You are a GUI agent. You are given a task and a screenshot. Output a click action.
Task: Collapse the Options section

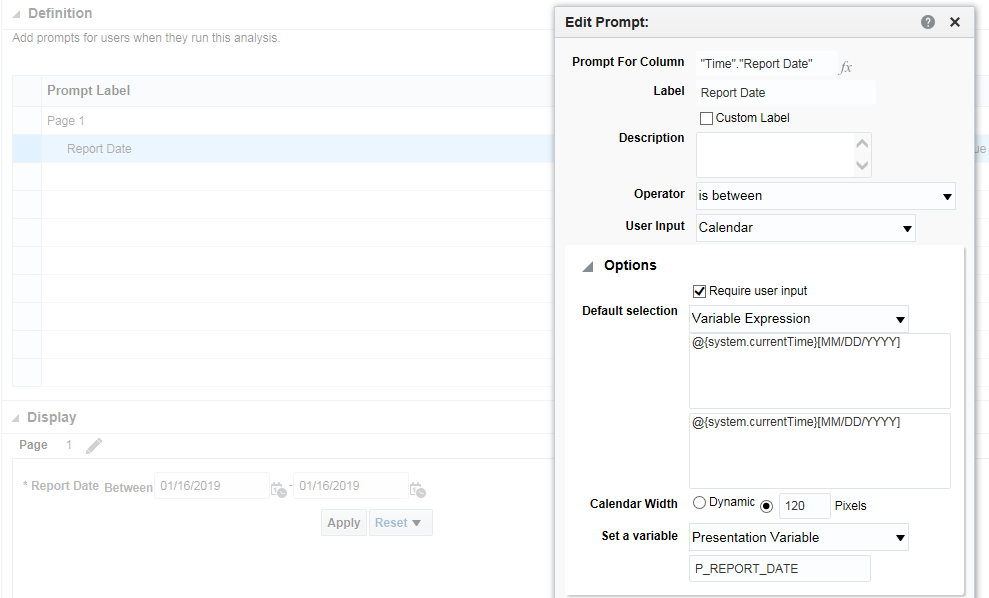point(590,265)
